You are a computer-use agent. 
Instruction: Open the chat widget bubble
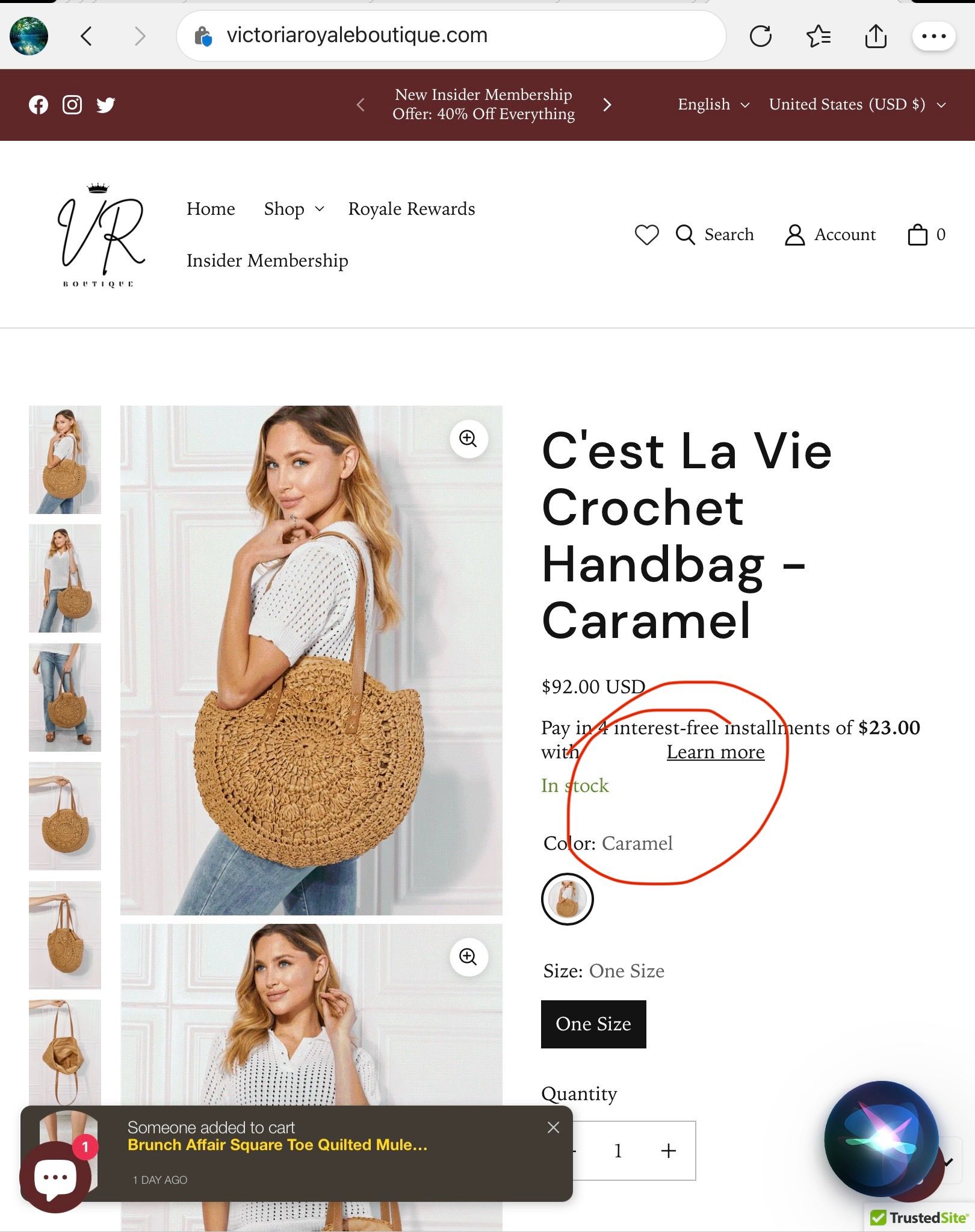[x=55, y=1177]
